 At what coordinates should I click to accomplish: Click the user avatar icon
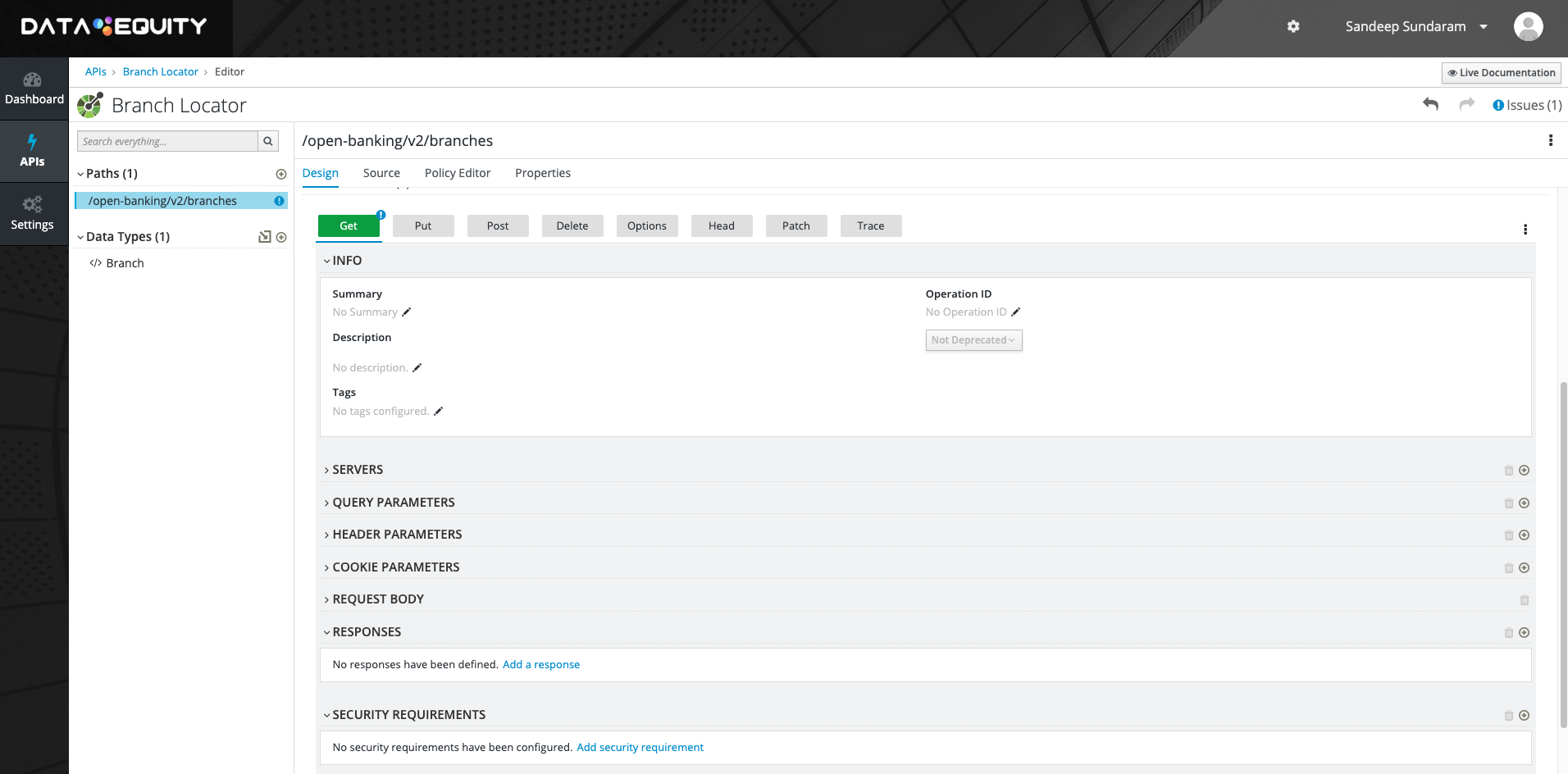pos(1528,26)
